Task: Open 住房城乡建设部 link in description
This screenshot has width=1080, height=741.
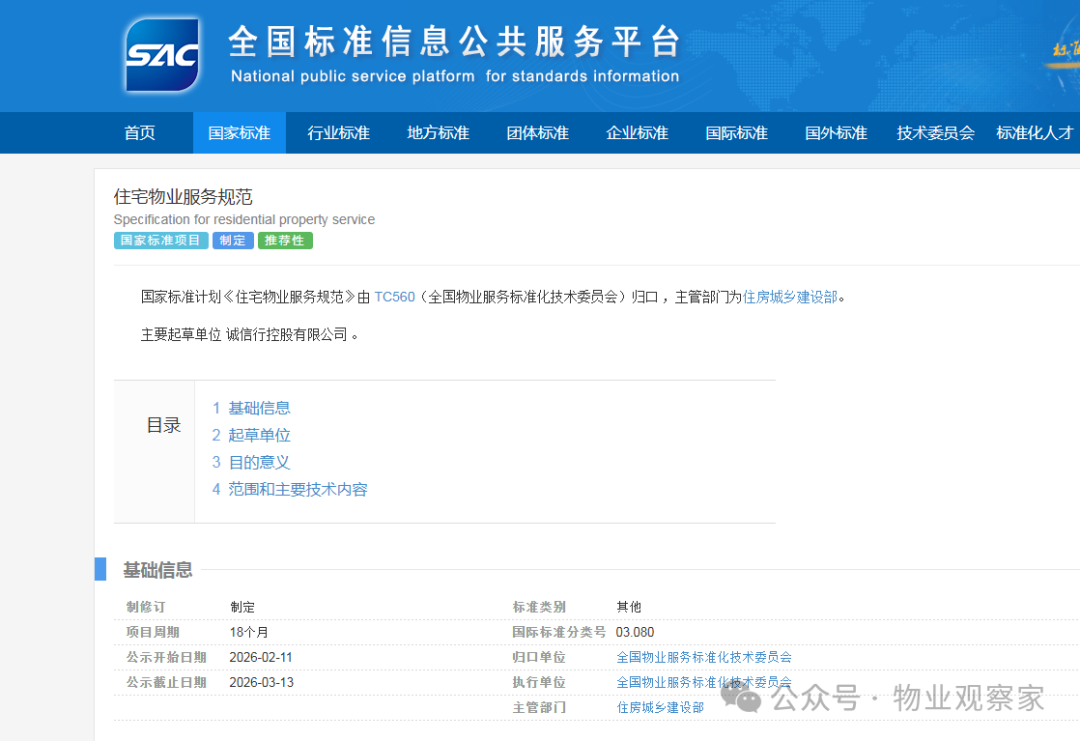Action: 790,297
